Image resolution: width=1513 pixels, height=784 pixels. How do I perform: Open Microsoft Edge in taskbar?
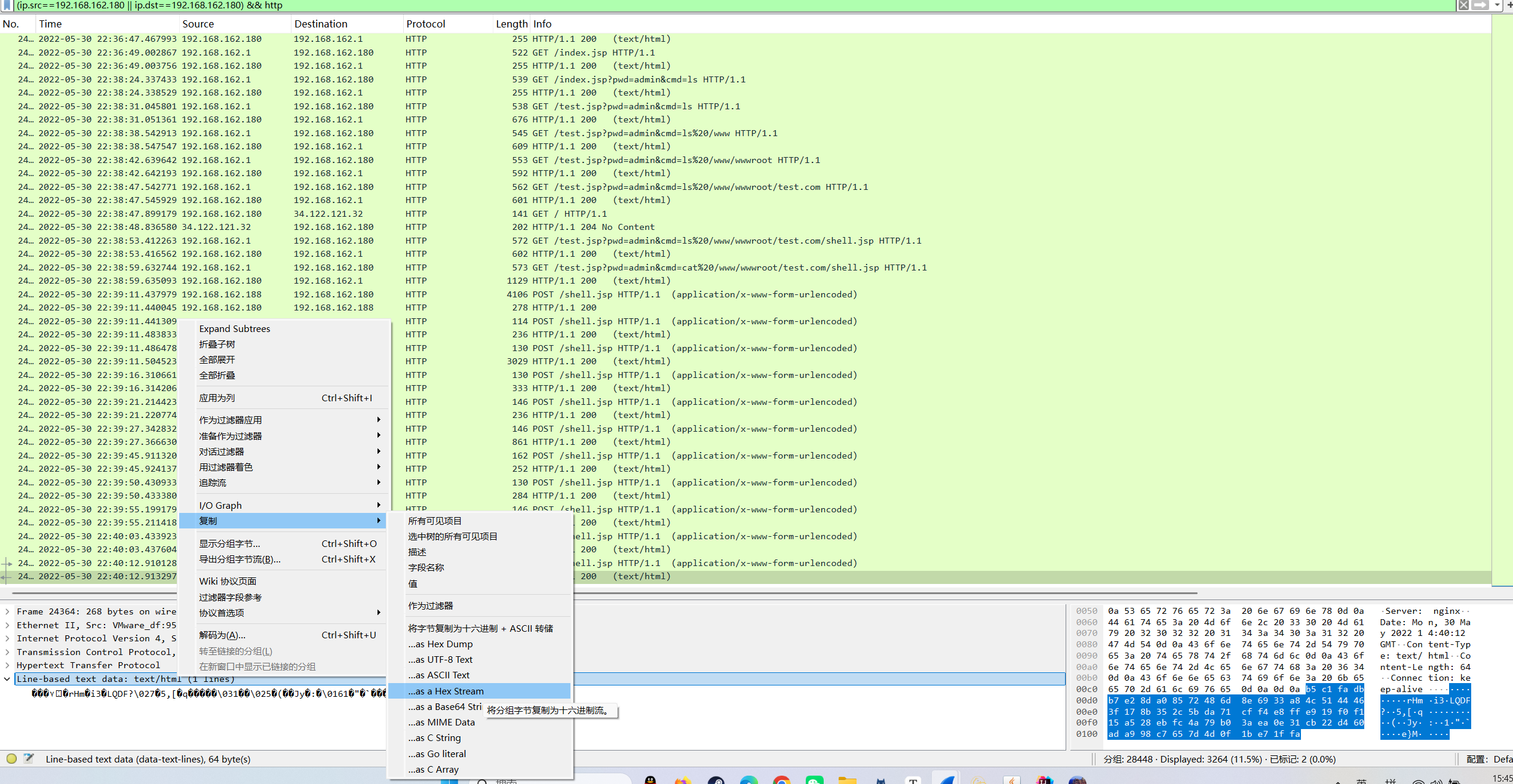pyautogui.click(x=748, y=780)
